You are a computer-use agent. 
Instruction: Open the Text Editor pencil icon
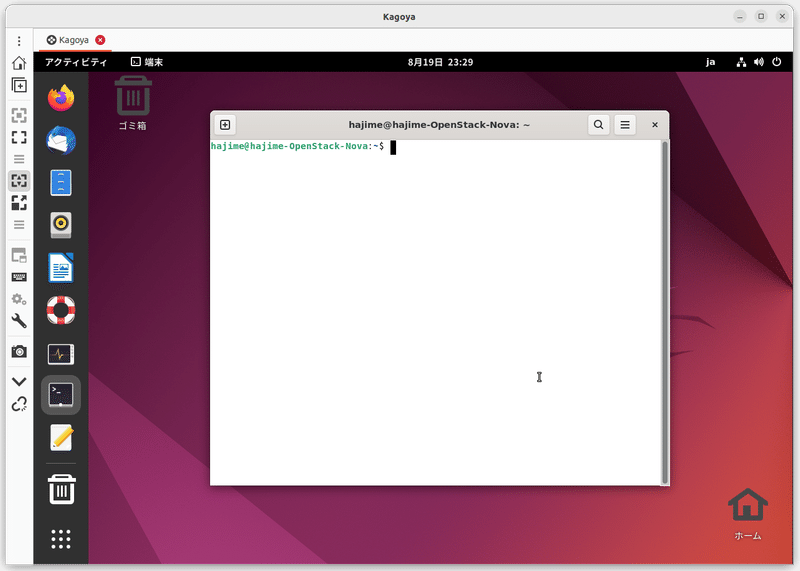(x=61, y=438)
